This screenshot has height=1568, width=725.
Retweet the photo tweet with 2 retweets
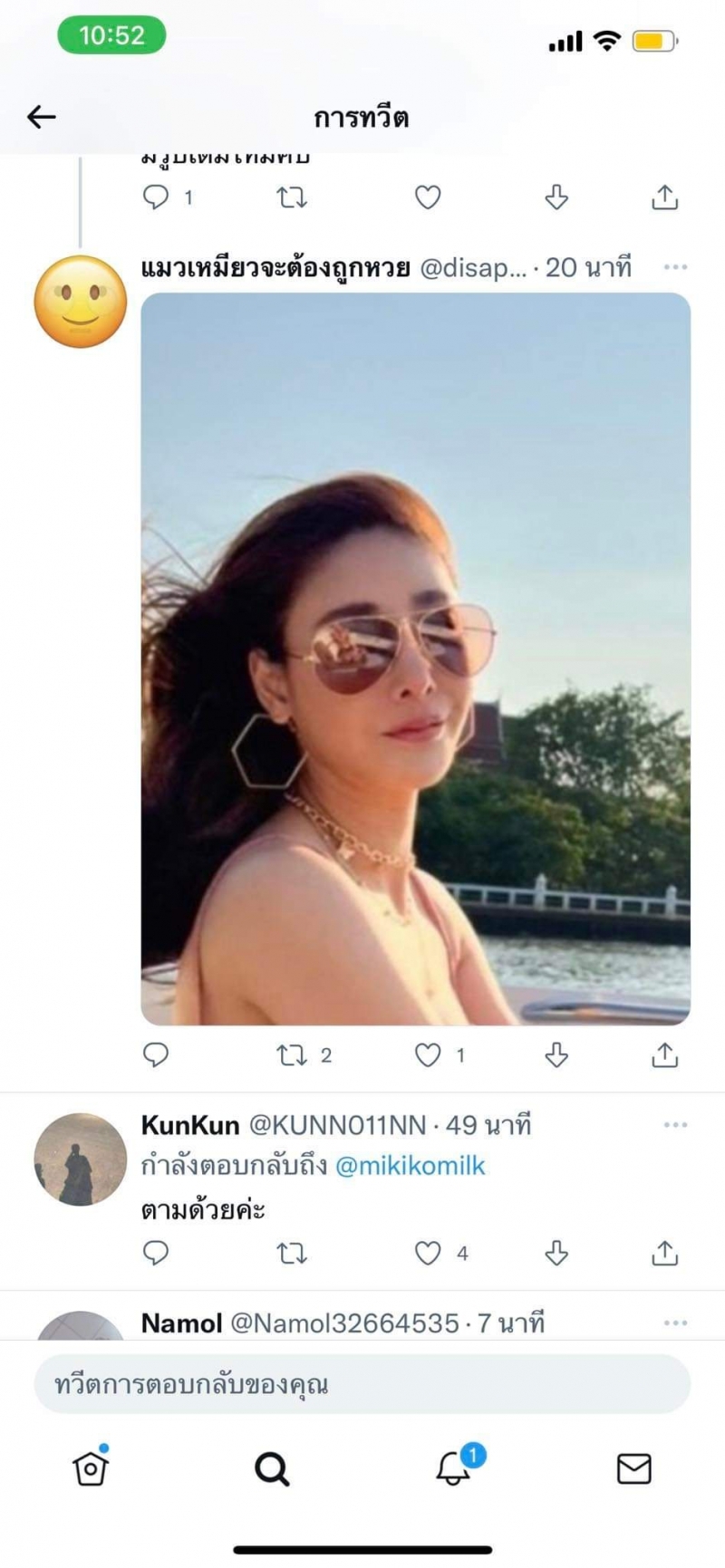pos(292,1054)
